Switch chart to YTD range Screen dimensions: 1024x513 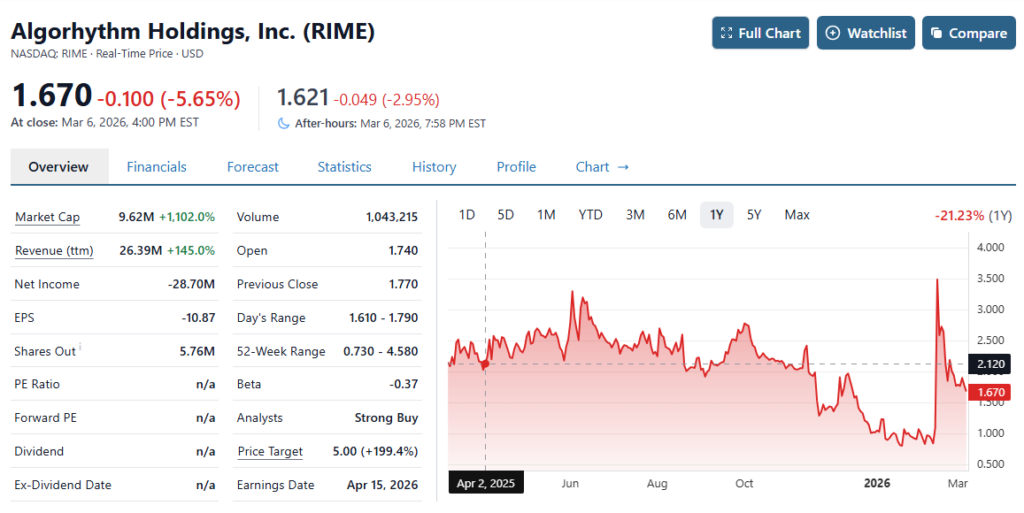590,215
